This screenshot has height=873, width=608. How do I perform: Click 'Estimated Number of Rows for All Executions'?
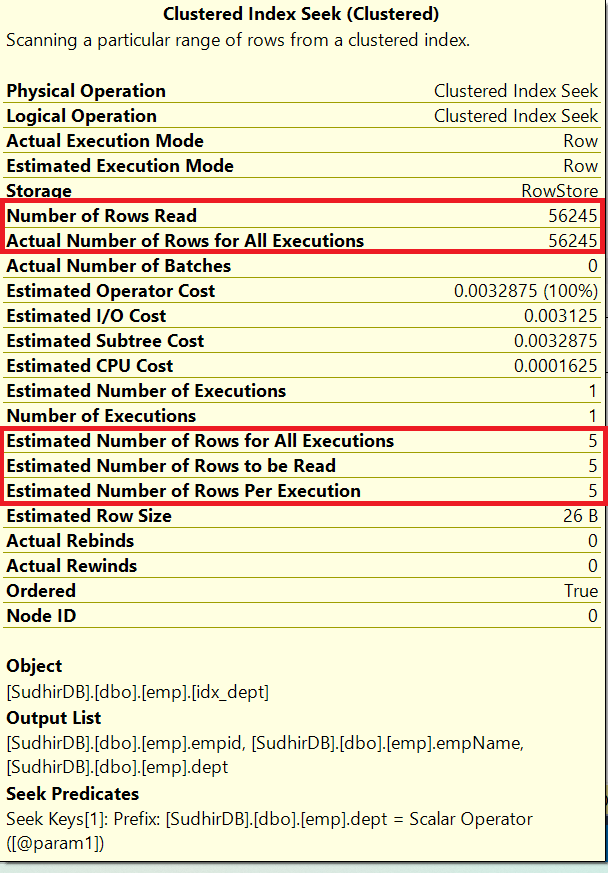click(x=200, y=441)
